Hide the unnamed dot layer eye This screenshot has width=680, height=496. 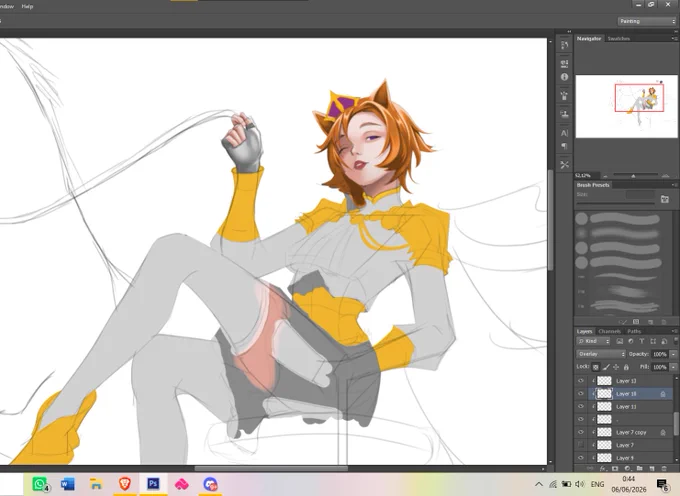581,419
